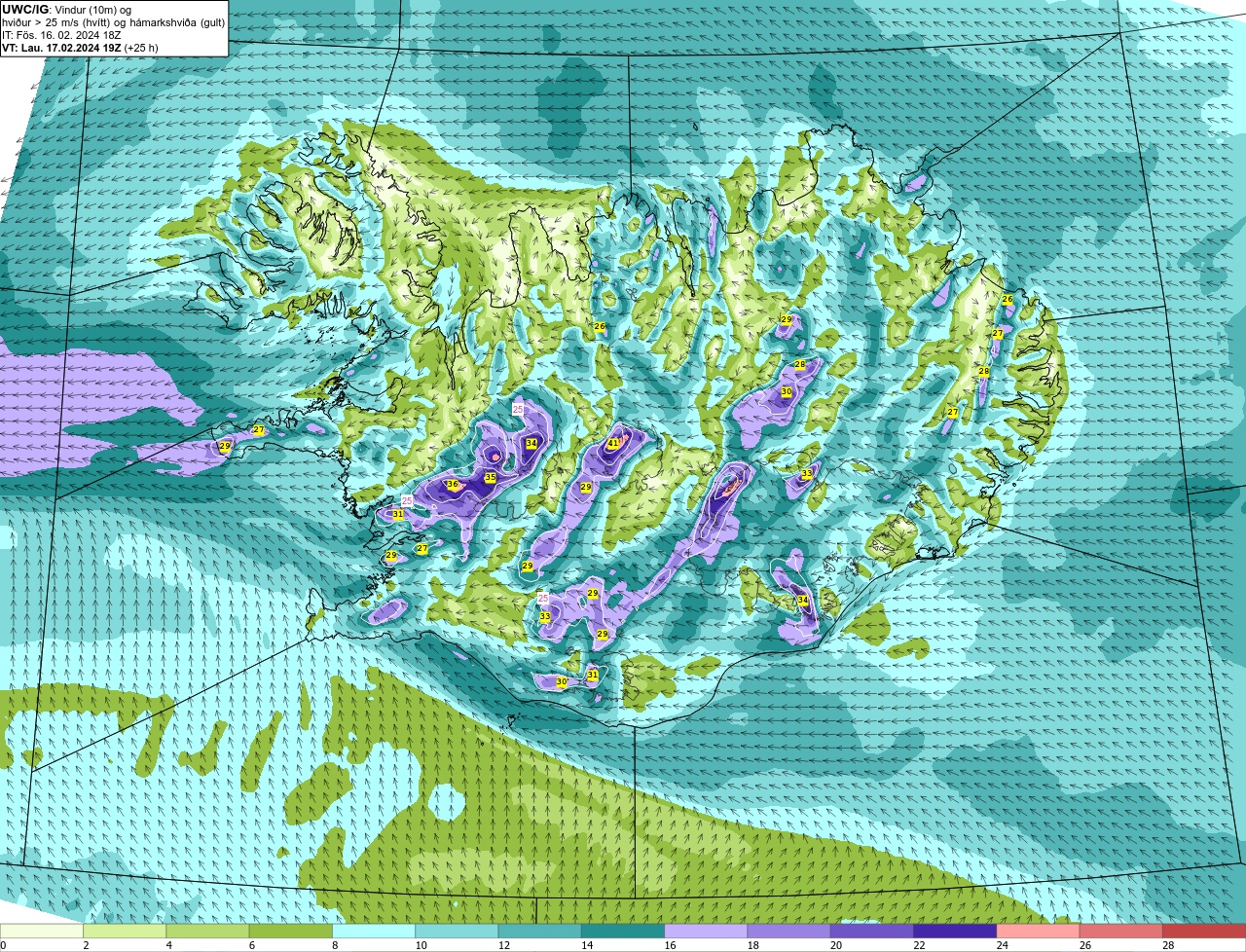Click the 24–26 m/s pink legend swatch
This screenshot has width=1246, height=952.
pos(1039,932)
